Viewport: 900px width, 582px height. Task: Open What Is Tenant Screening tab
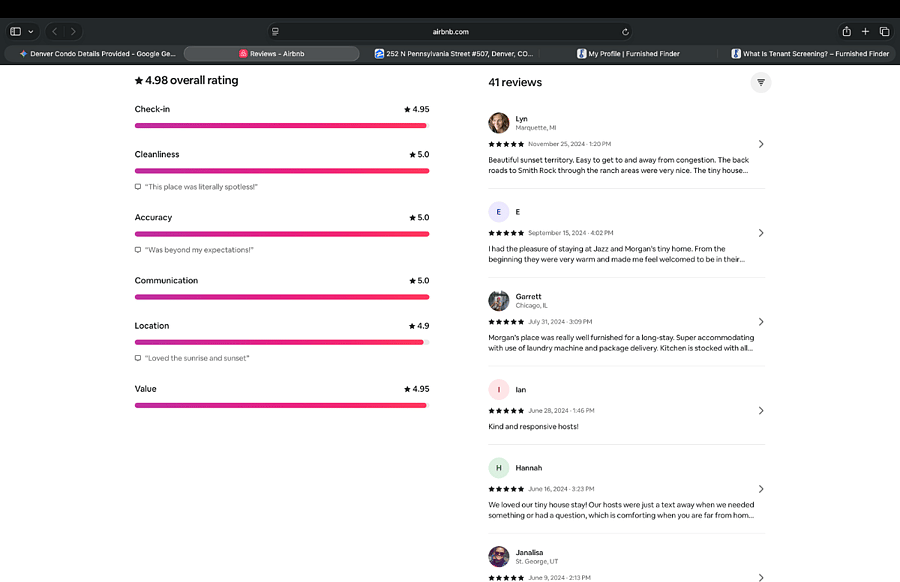click(810, 53)
